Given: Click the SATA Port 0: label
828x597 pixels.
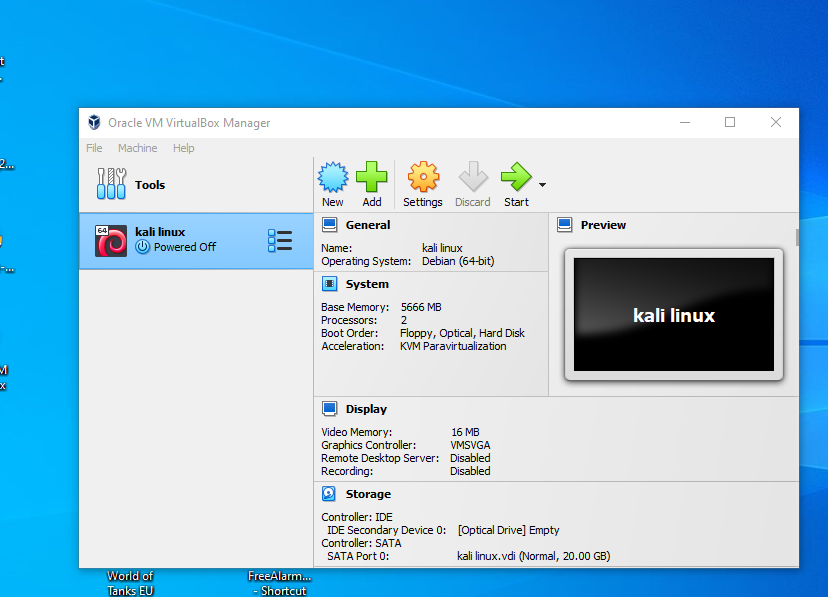Looking at the screenshot, I should coord(358,556).
